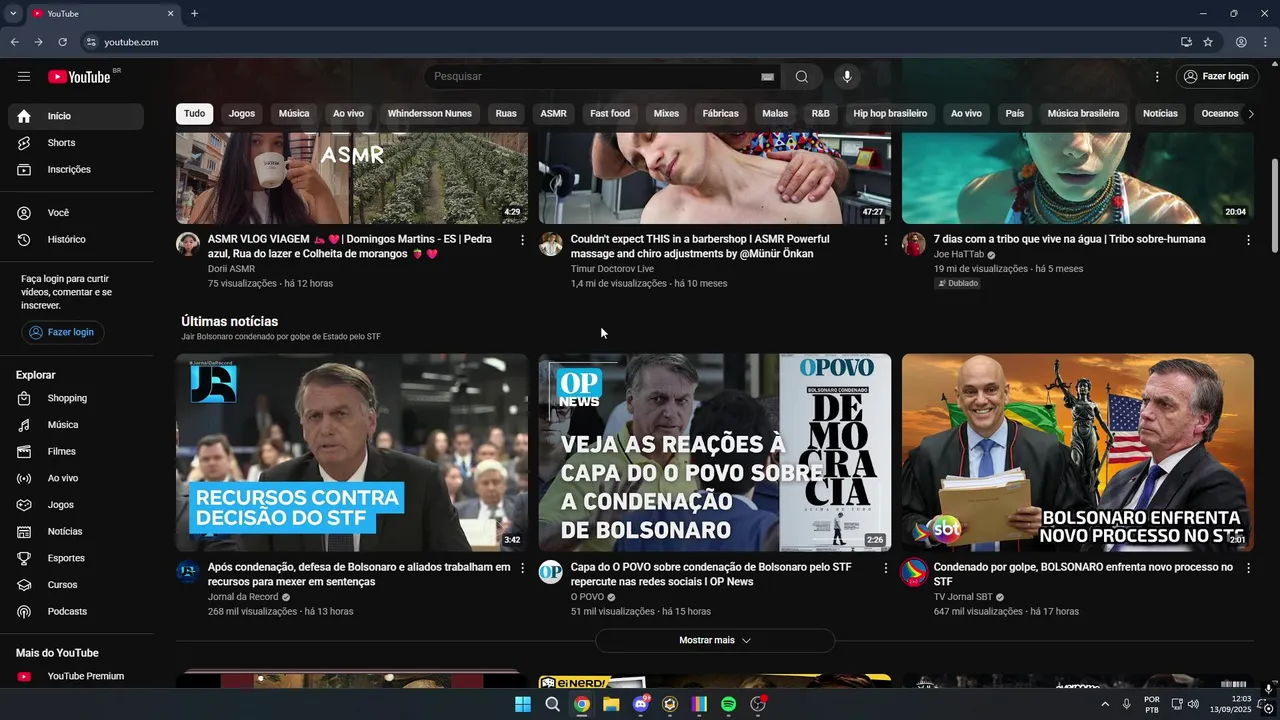Open Podcasts under Explorar
Screen dimensions: 1280x720
76,612
